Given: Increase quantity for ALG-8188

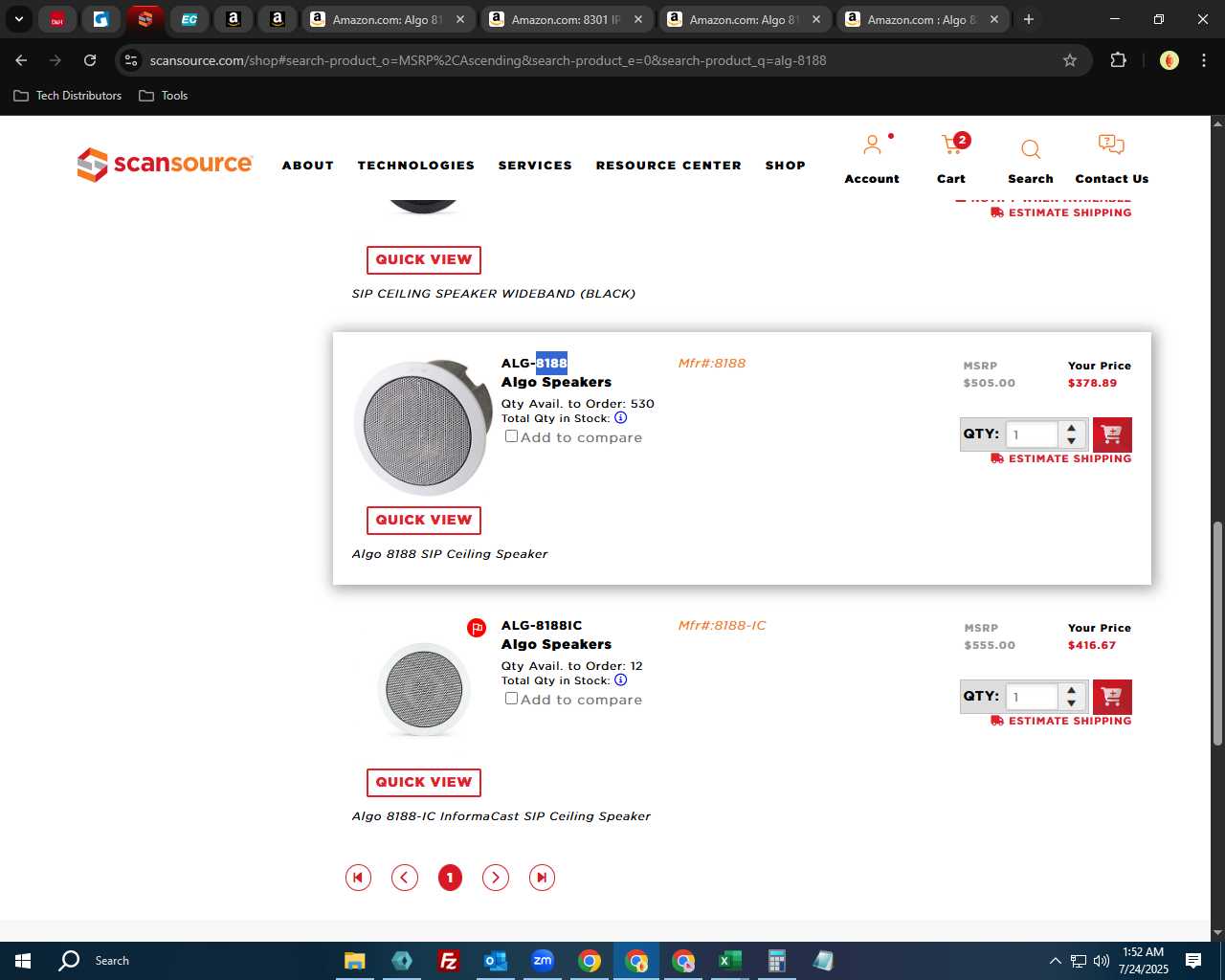Looking at the screenshot, I should click(x=1071, y=428).
